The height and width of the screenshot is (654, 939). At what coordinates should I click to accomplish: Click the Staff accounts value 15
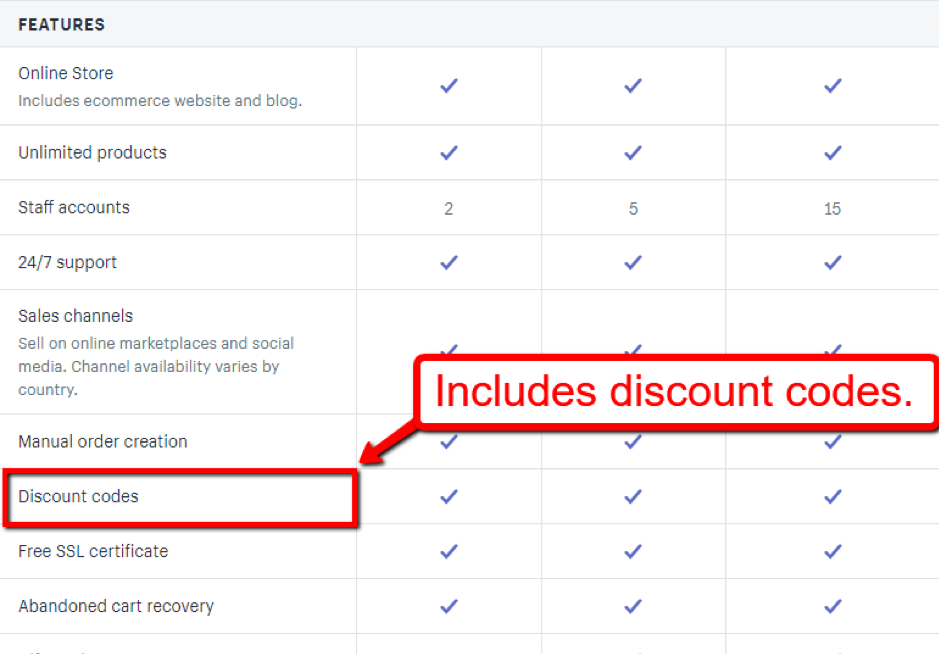click(x=832, y=209)
